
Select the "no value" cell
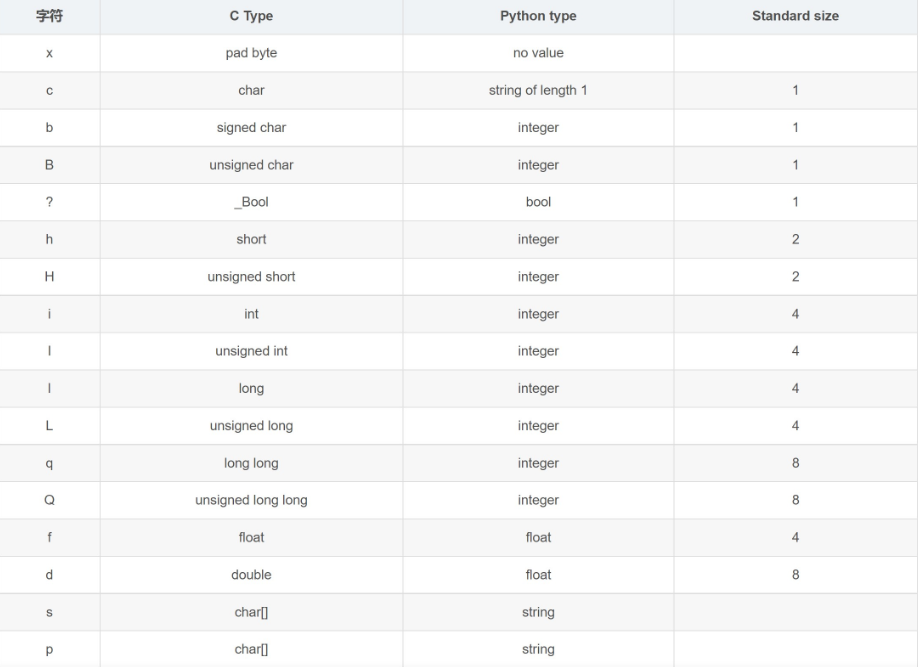[x=538, y=53]
